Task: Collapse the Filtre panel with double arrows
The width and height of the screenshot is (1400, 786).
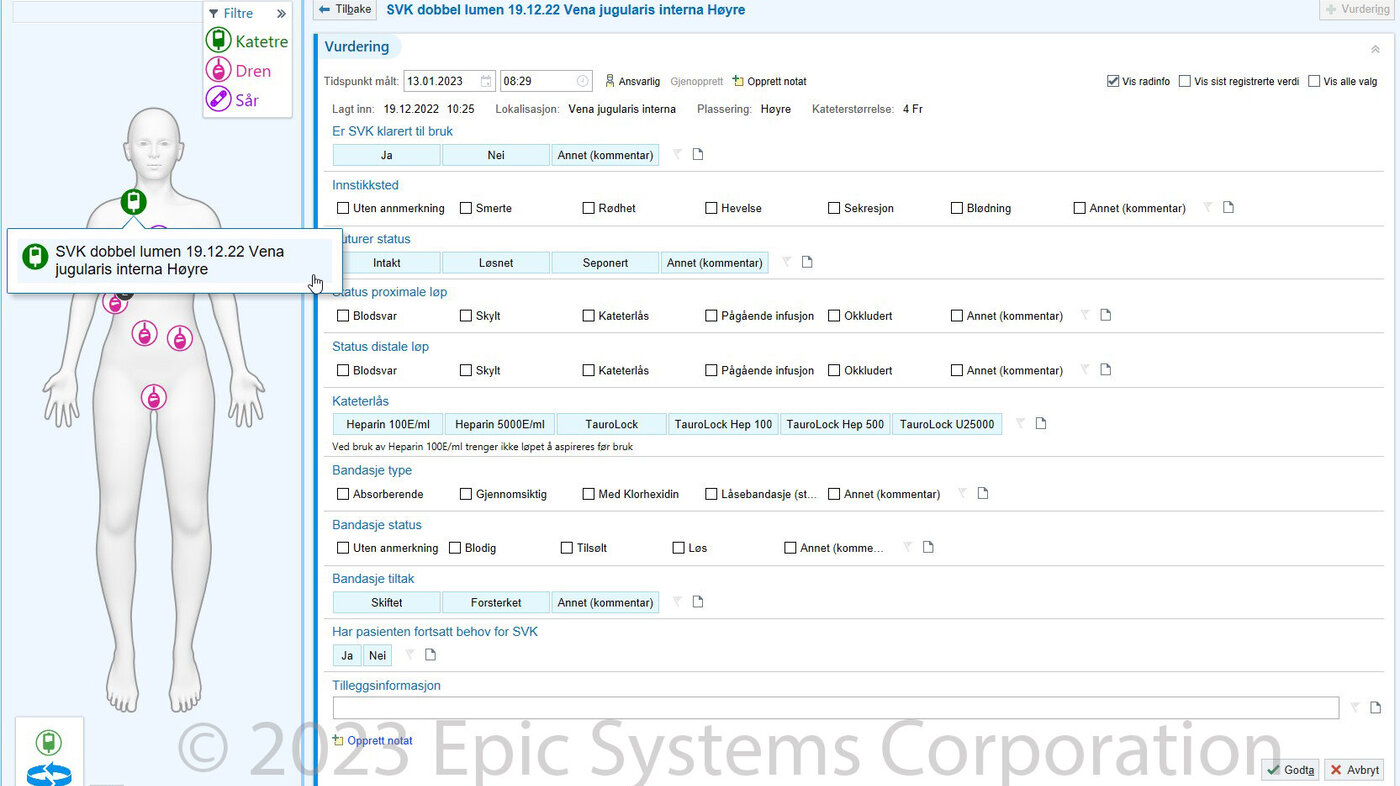Action: [x=281, y=14]
